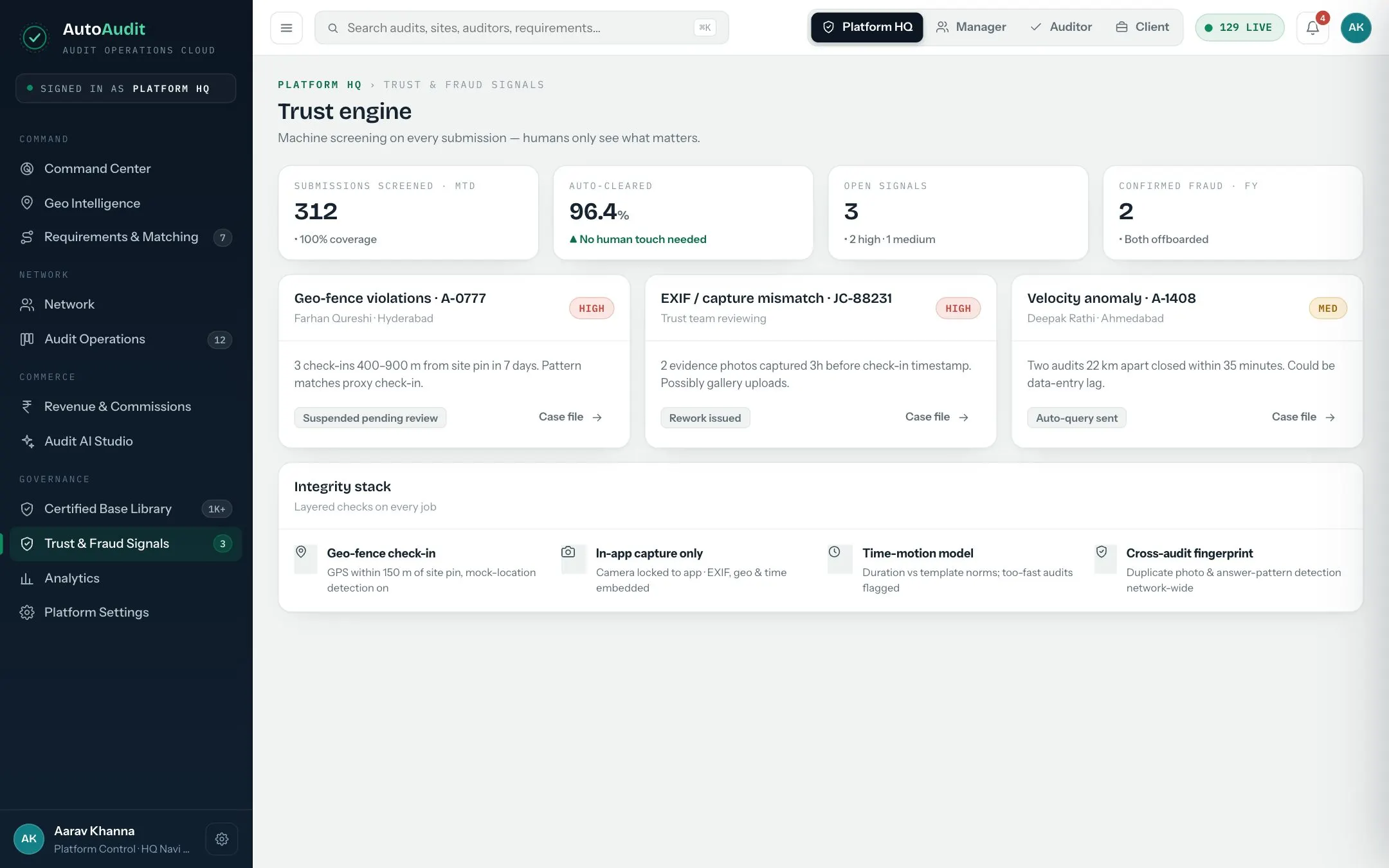Click the search magnifier icon

click(333, 28)
